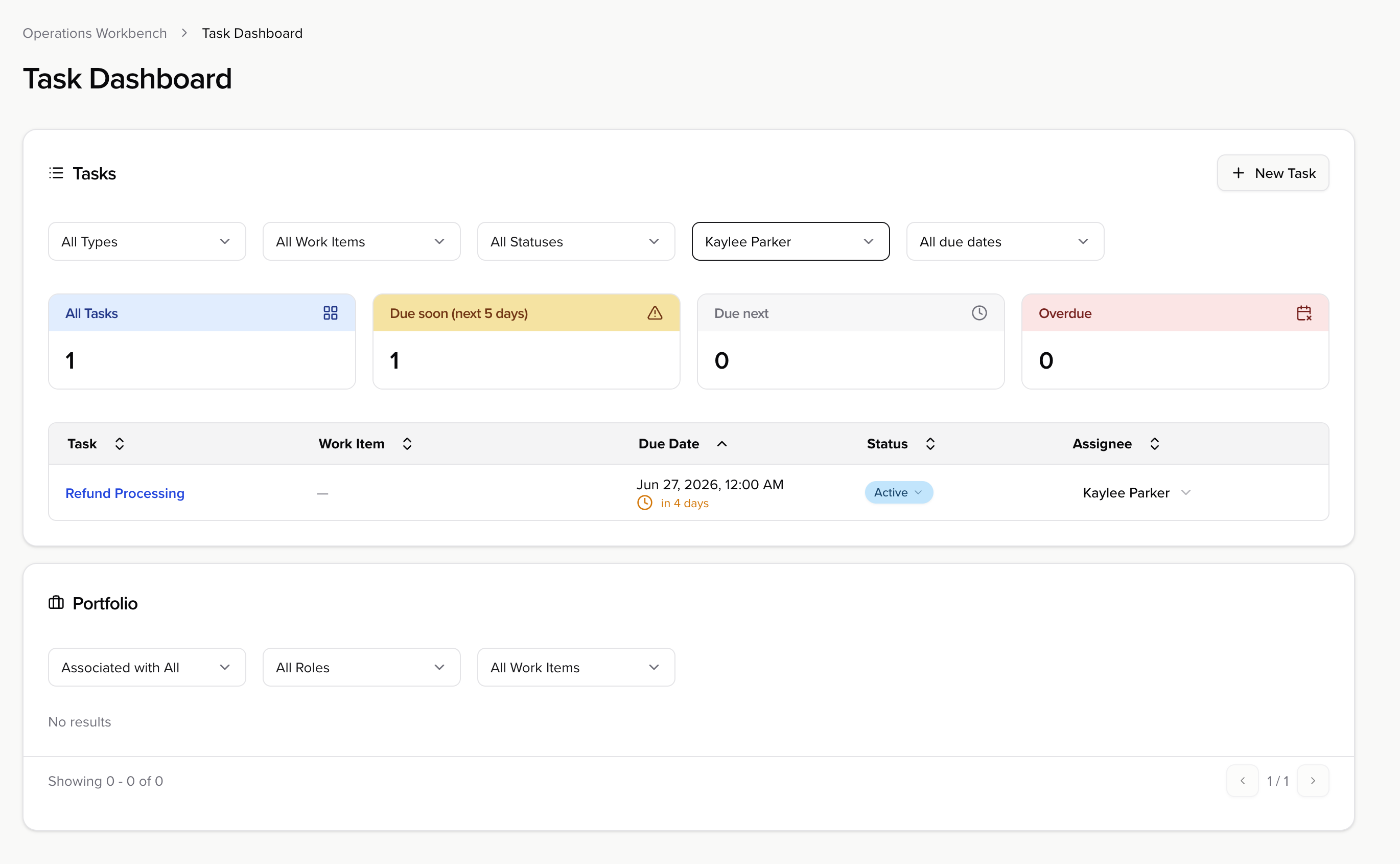Viewport: 1400px width, 864px height.
Task: Click the Task Dashboard page heading
Action: tap(127, 79)
